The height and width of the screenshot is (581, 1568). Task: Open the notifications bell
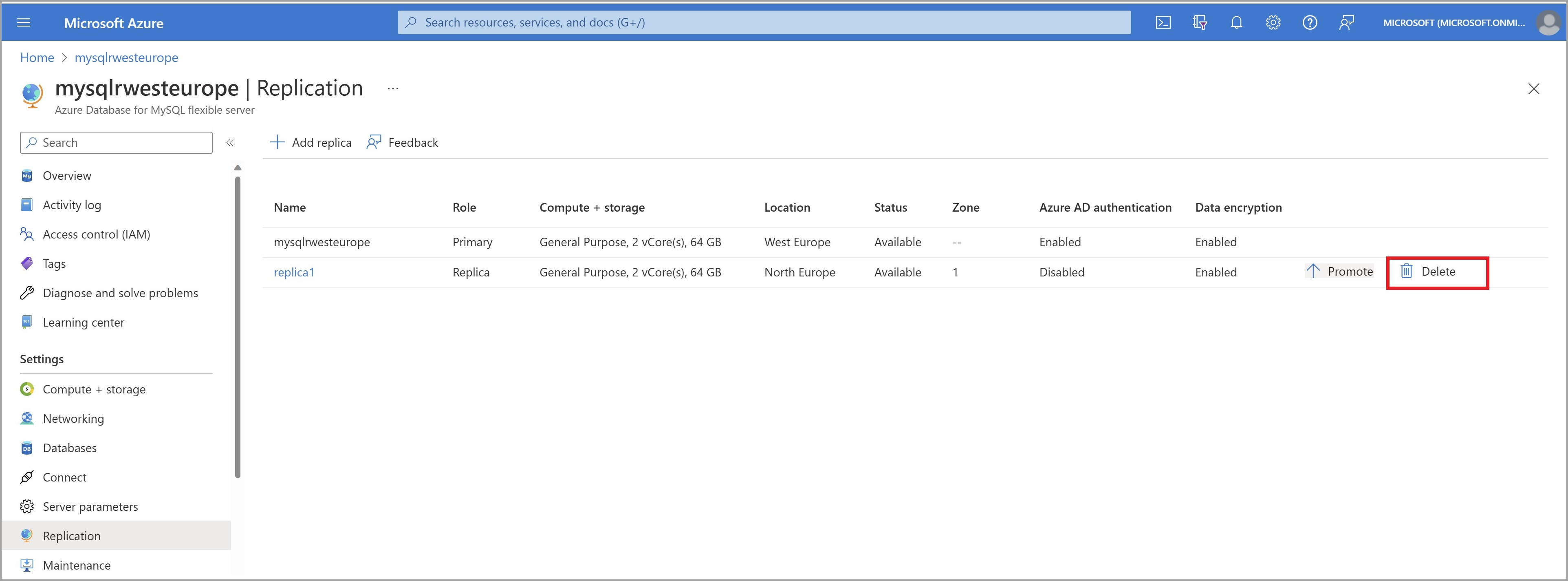[1236, 22]
